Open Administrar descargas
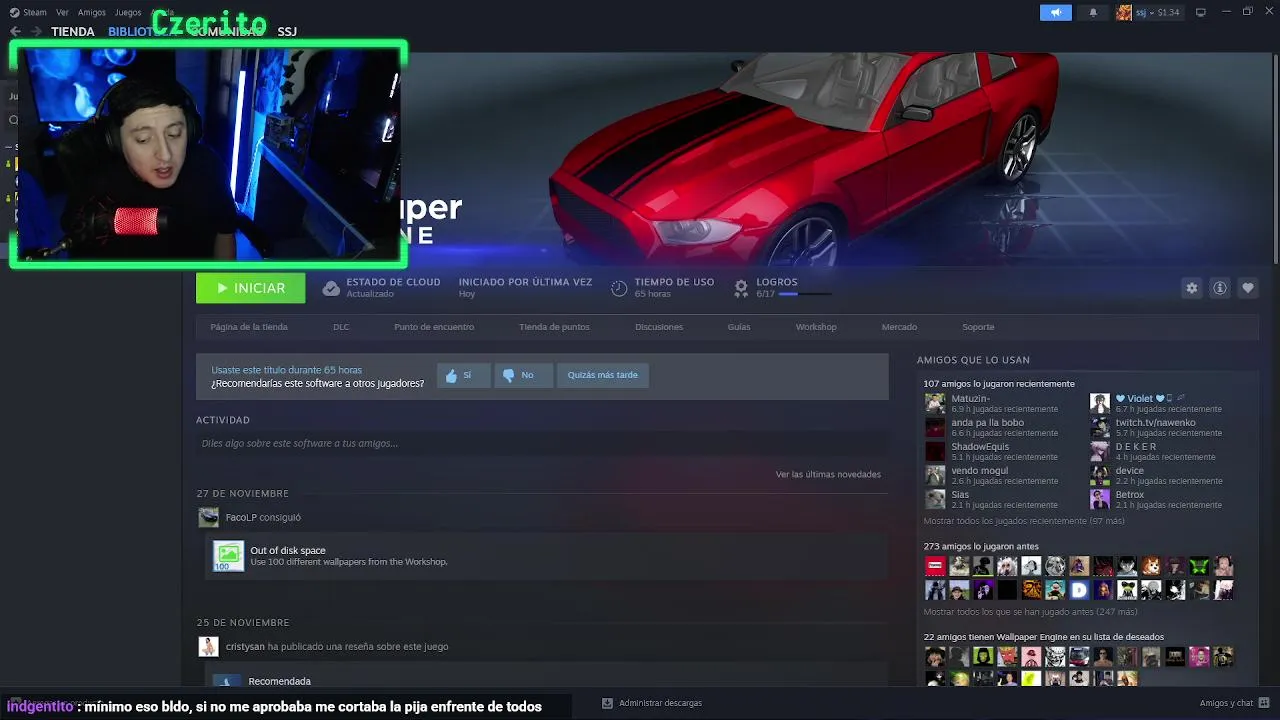This screenshot has width=1280, height=720. 652,703
